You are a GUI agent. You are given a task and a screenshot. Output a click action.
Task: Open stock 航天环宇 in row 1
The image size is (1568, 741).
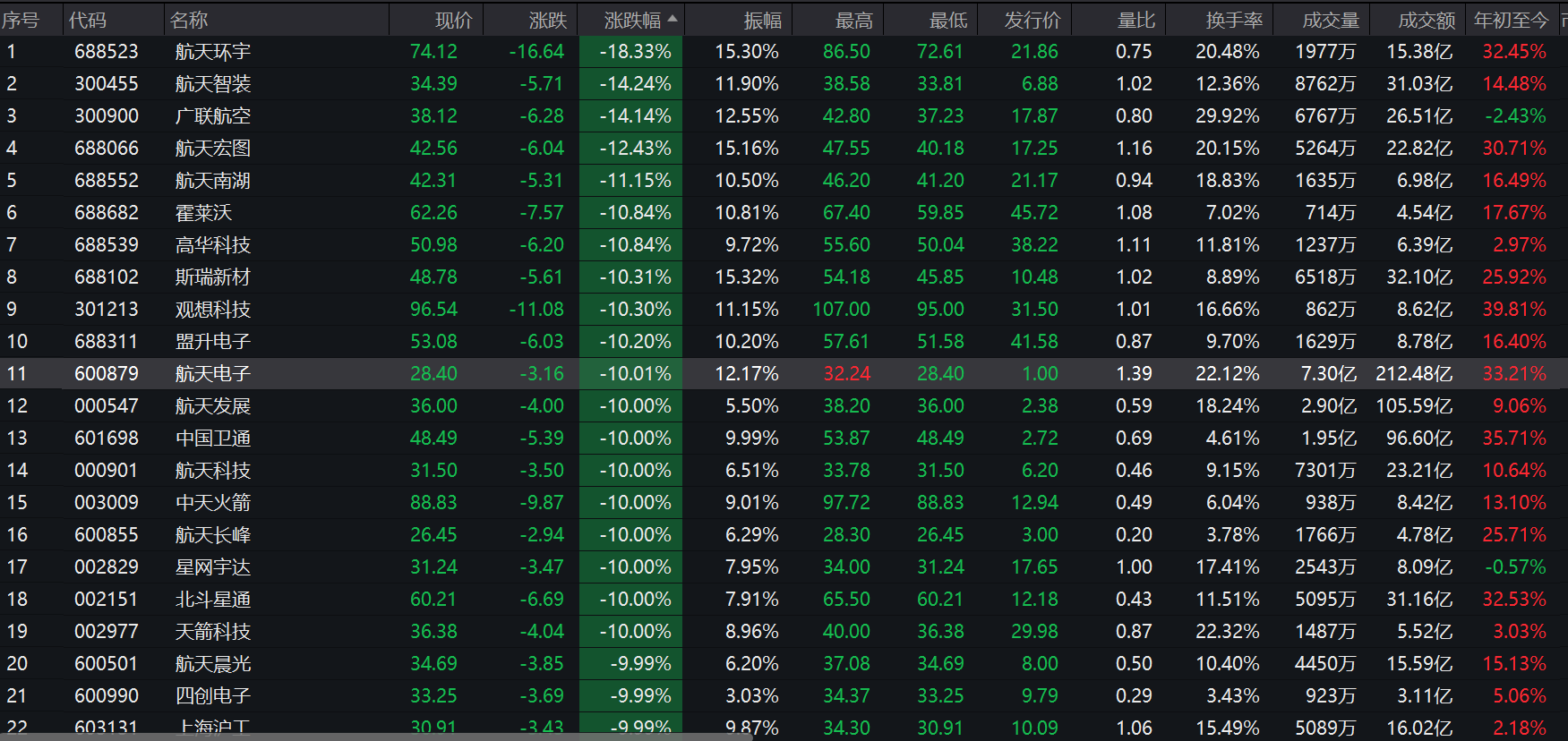click(212, 52)
